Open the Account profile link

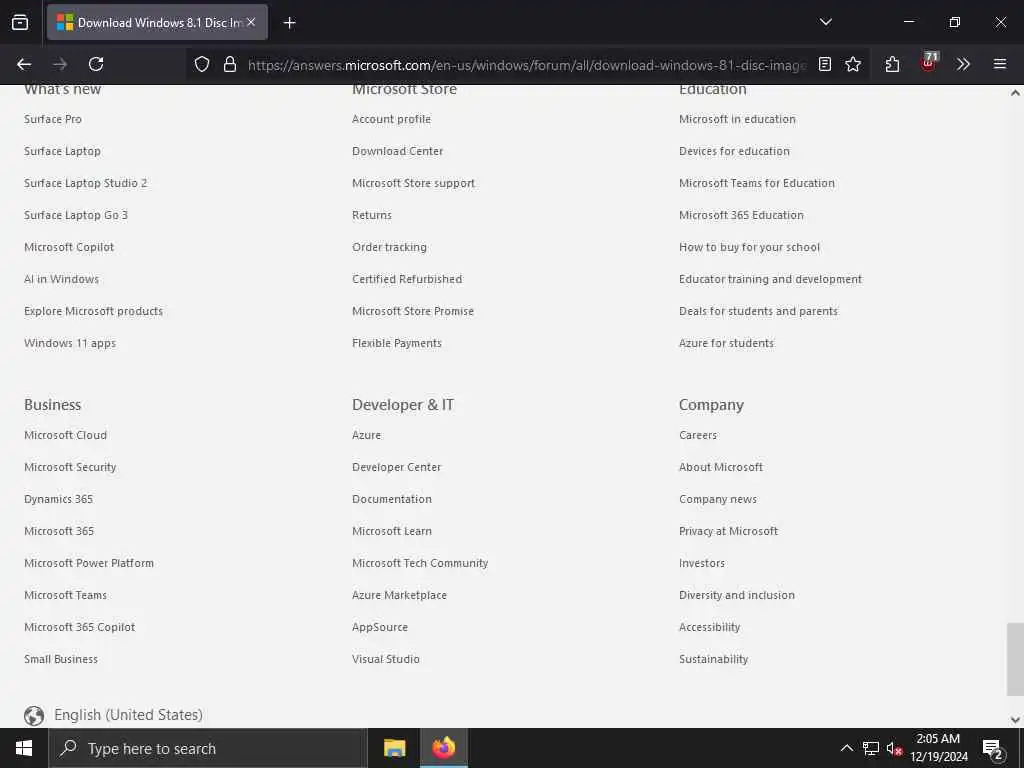[391, 119]
